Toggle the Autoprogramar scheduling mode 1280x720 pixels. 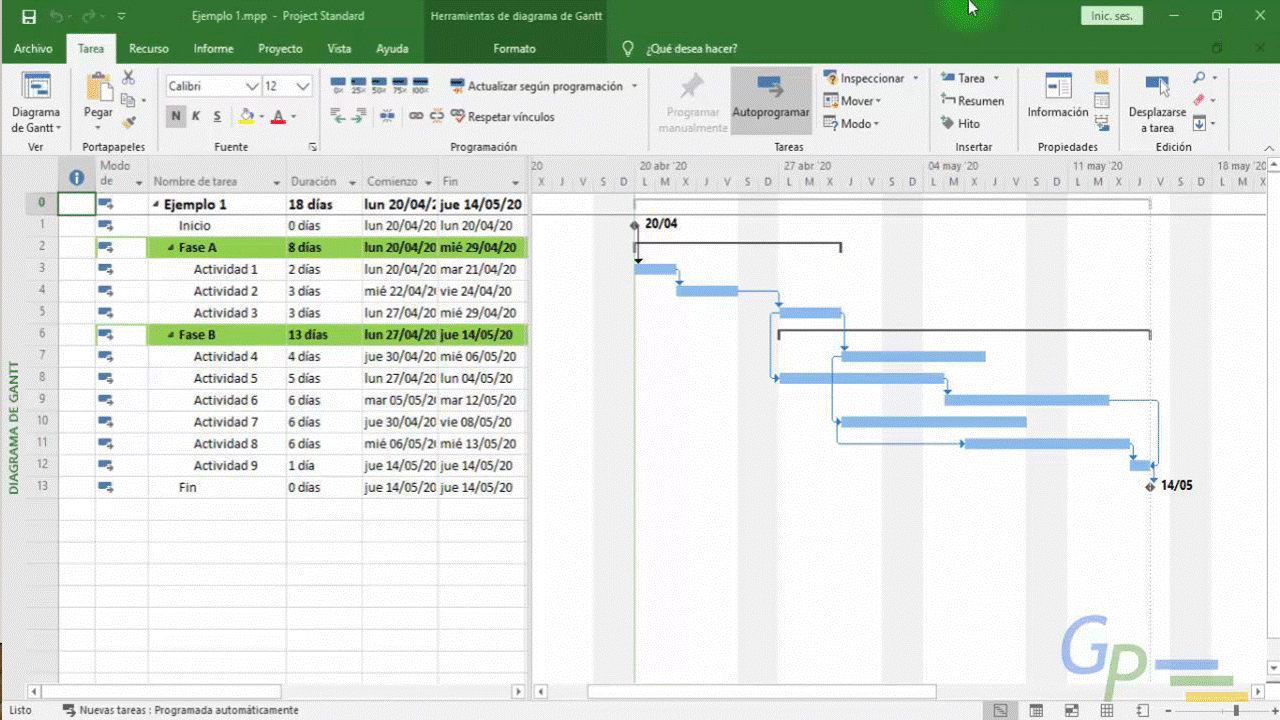coord(770,100)
